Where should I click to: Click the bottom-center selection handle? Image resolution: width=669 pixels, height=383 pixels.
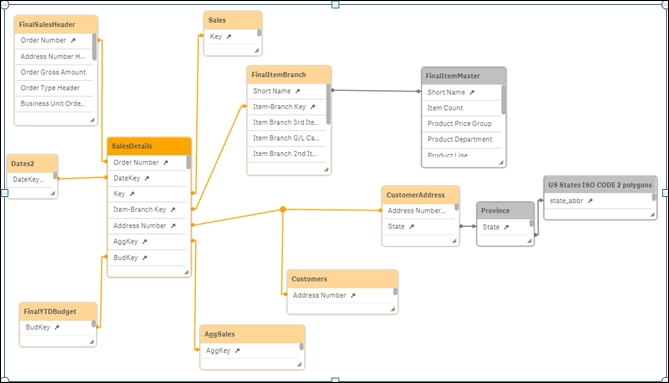[x=335, y=380]
